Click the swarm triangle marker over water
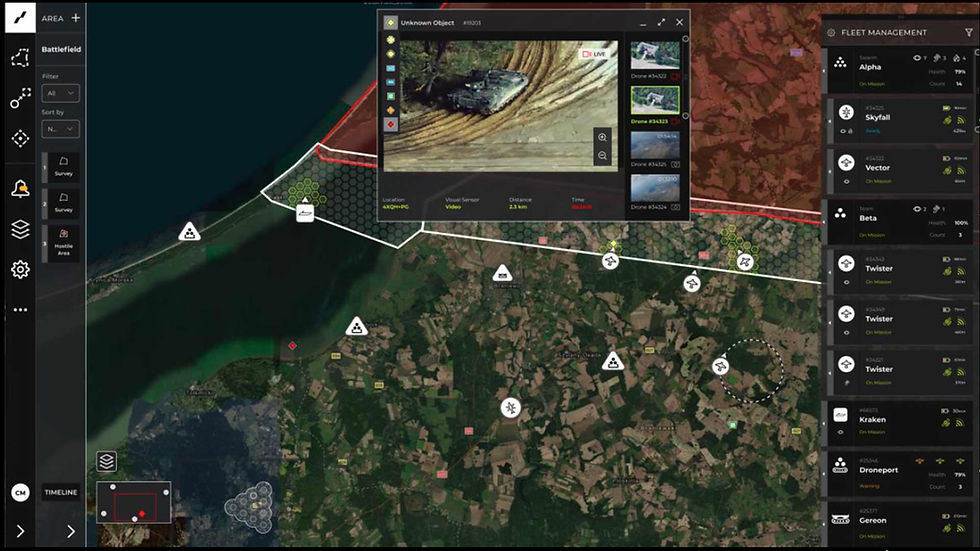This screenshot has height=551, width=980. pos(189,232)
